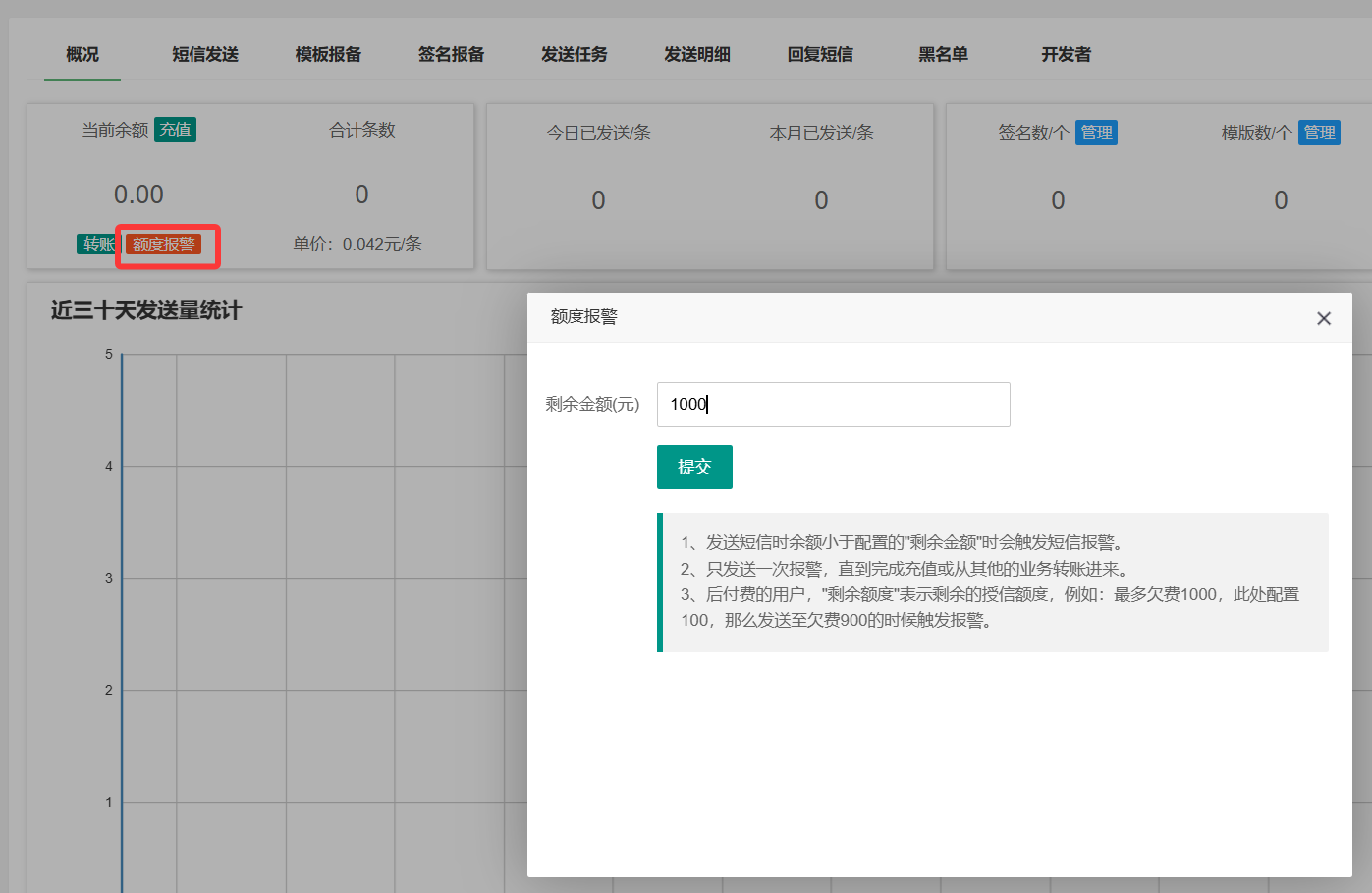Open the orange 额度报警 badge

[x=164, y=245]
